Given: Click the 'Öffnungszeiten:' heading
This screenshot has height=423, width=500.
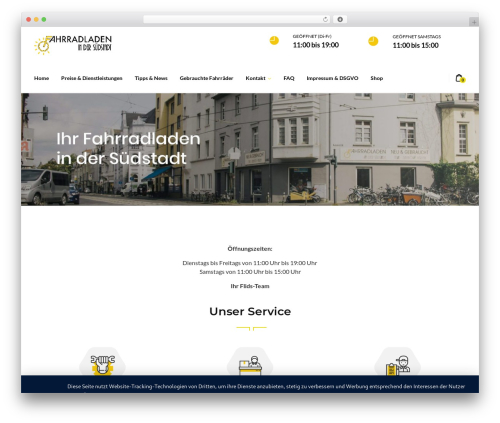Looking at the screenshot, I should point(250,249).
